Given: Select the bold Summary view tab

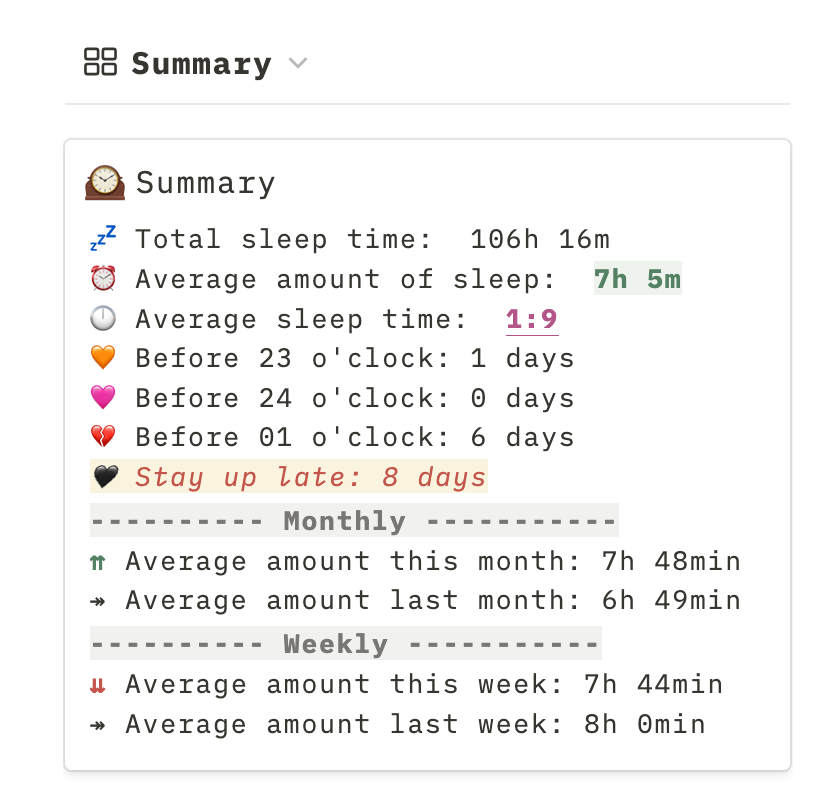Looking at the screenshot, I should tap(201, 64).
